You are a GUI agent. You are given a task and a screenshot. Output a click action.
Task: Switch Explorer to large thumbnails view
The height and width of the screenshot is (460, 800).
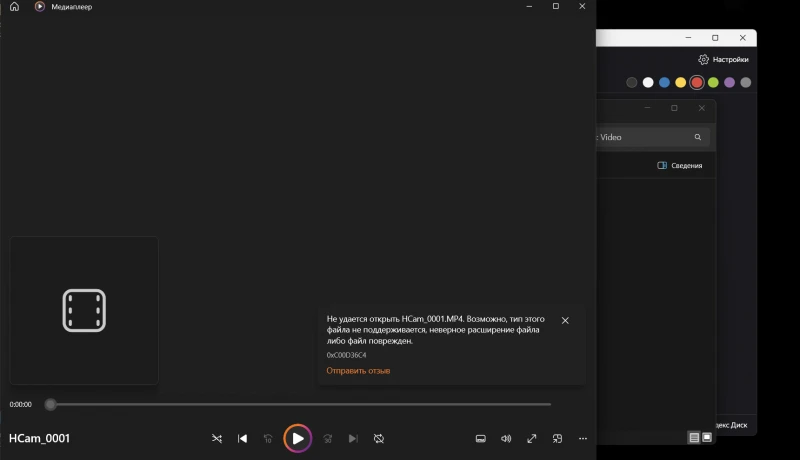click(707, 438)
